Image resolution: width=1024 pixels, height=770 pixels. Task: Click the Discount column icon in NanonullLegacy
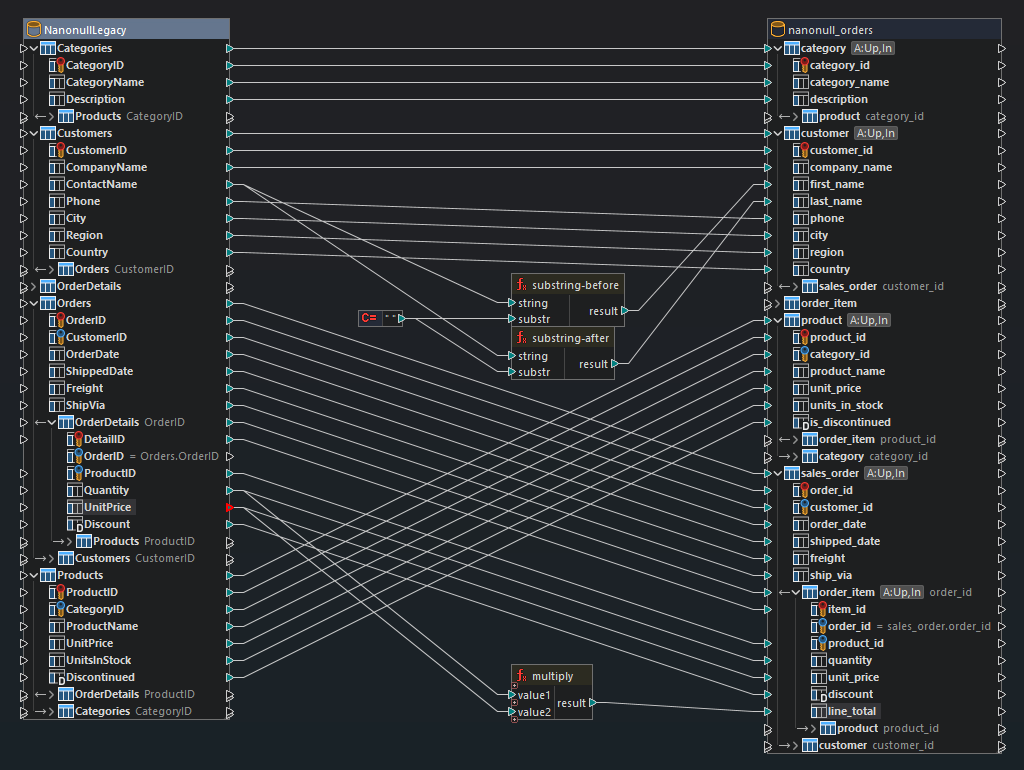click(x=75, y=524)
